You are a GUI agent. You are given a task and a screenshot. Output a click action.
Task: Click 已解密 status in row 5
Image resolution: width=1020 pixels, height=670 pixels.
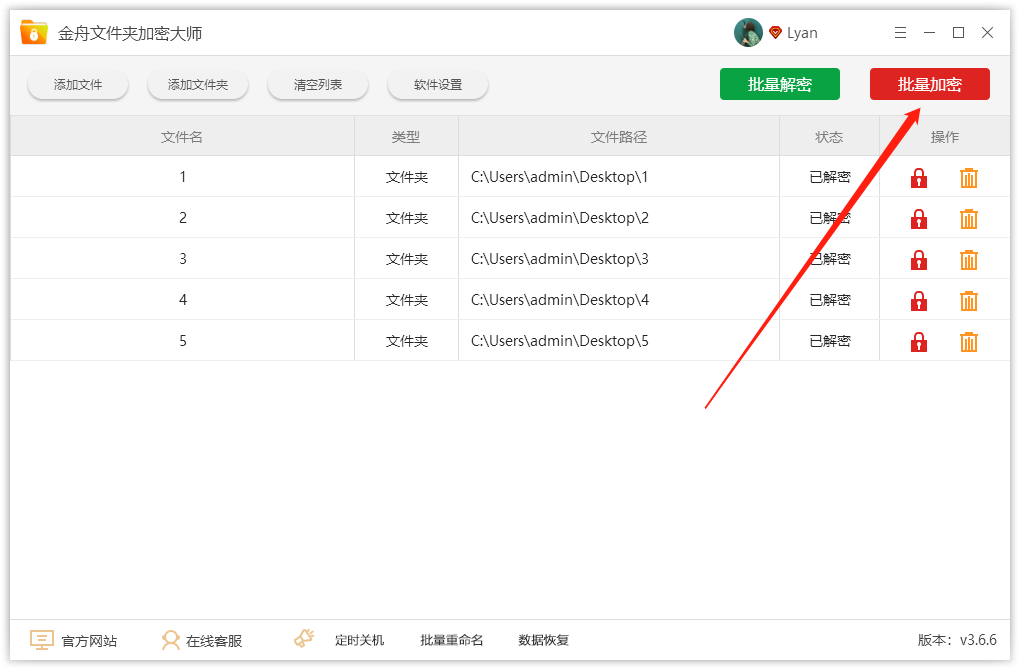830,341
